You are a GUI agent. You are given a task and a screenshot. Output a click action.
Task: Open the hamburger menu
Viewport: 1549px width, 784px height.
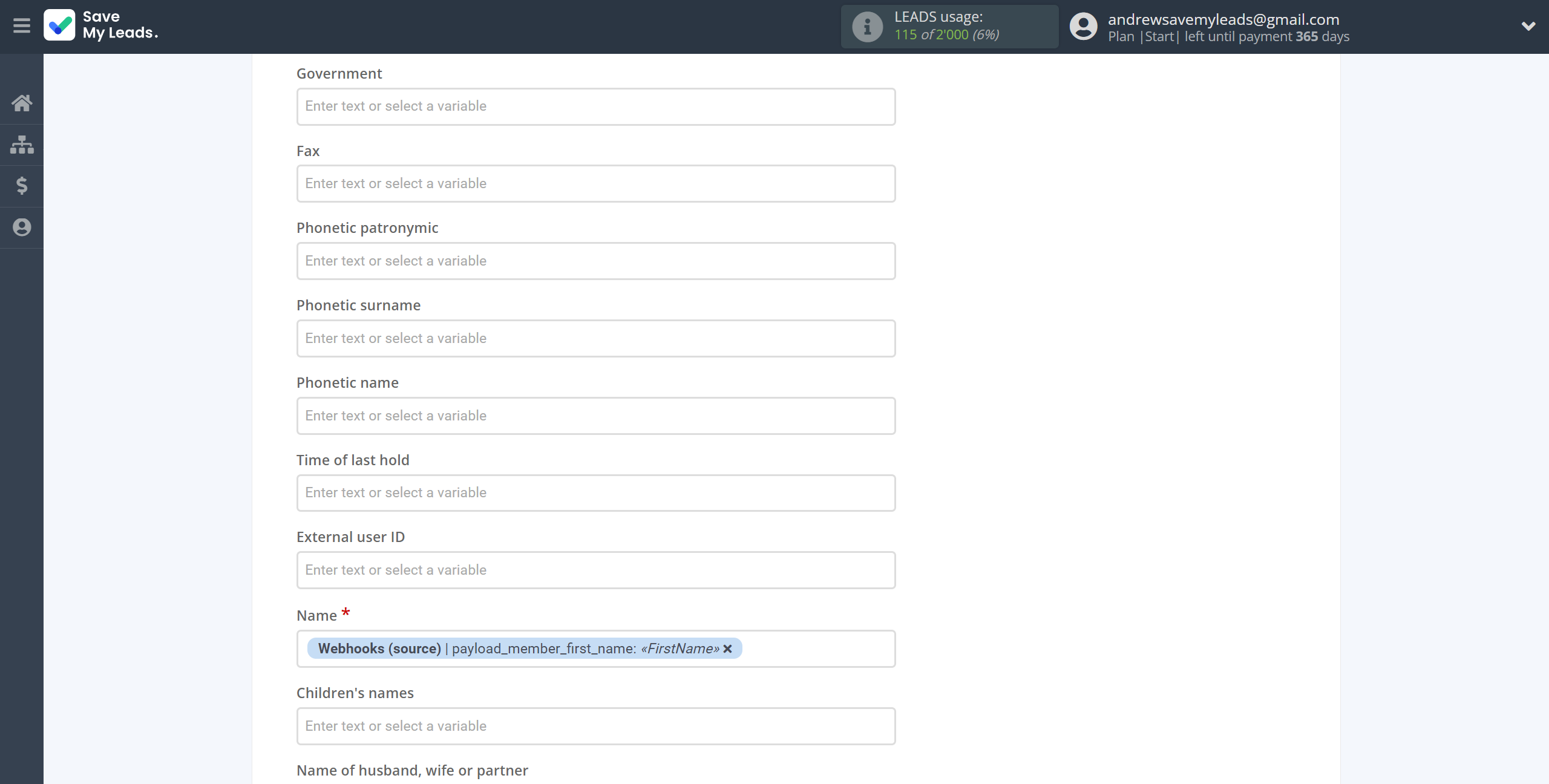tap(22, 26)
